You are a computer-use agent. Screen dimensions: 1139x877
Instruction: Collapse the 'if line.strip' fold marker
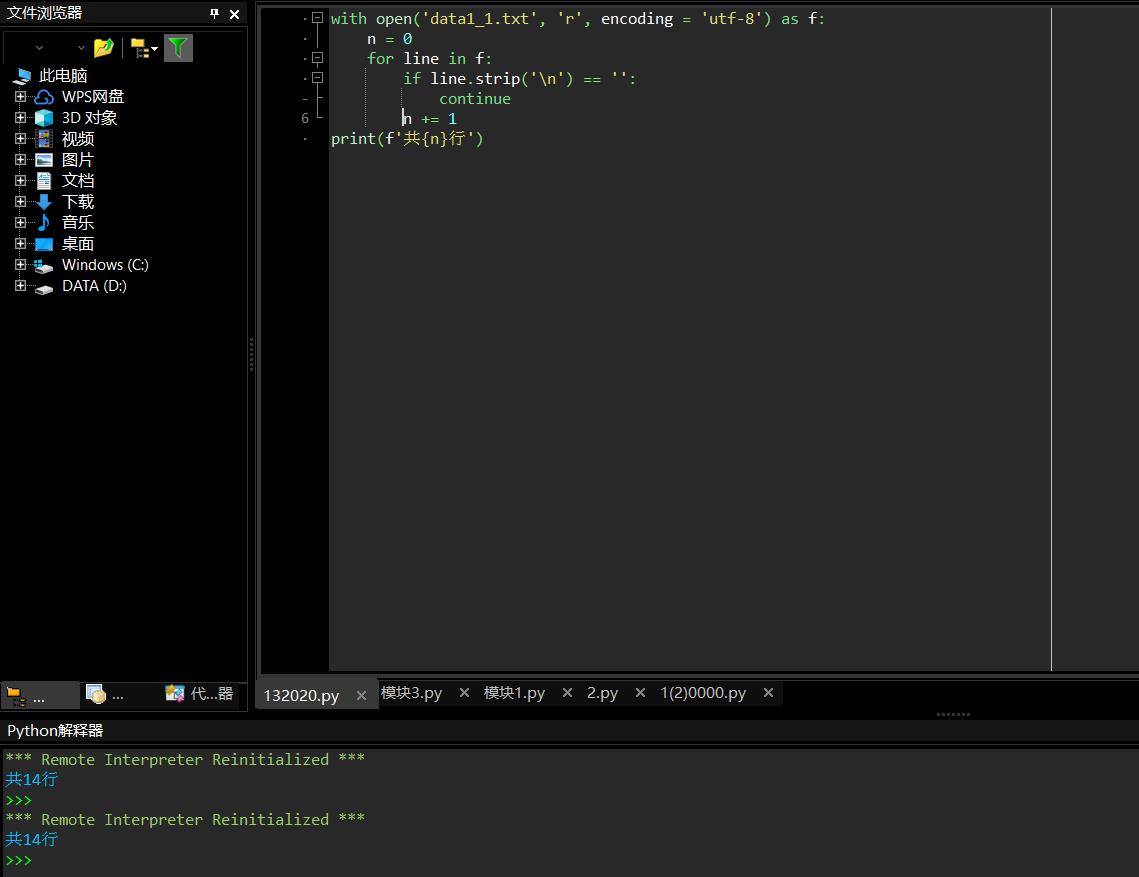317,78
